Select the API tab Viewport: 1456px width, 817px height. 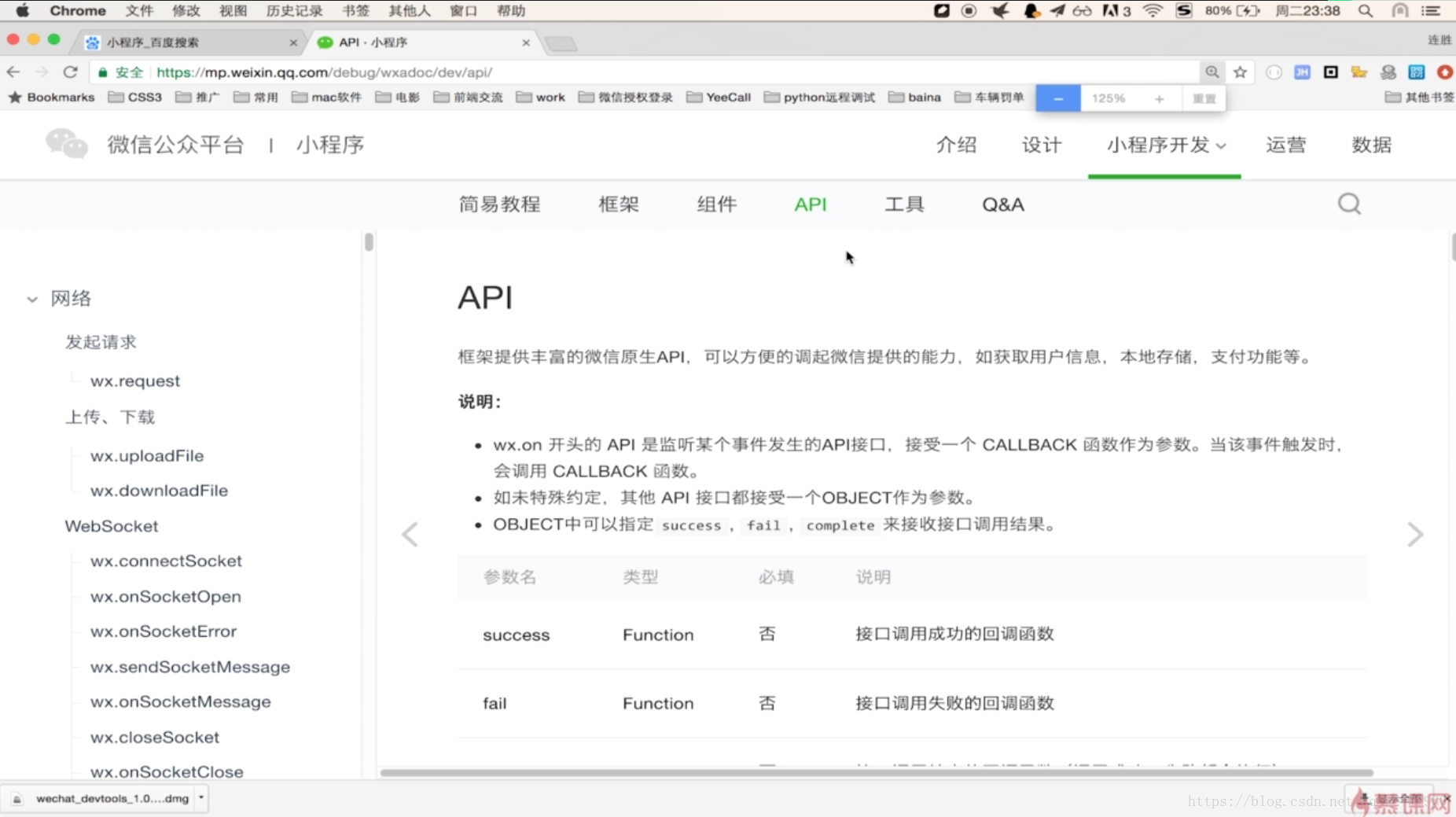coord(810,204)
